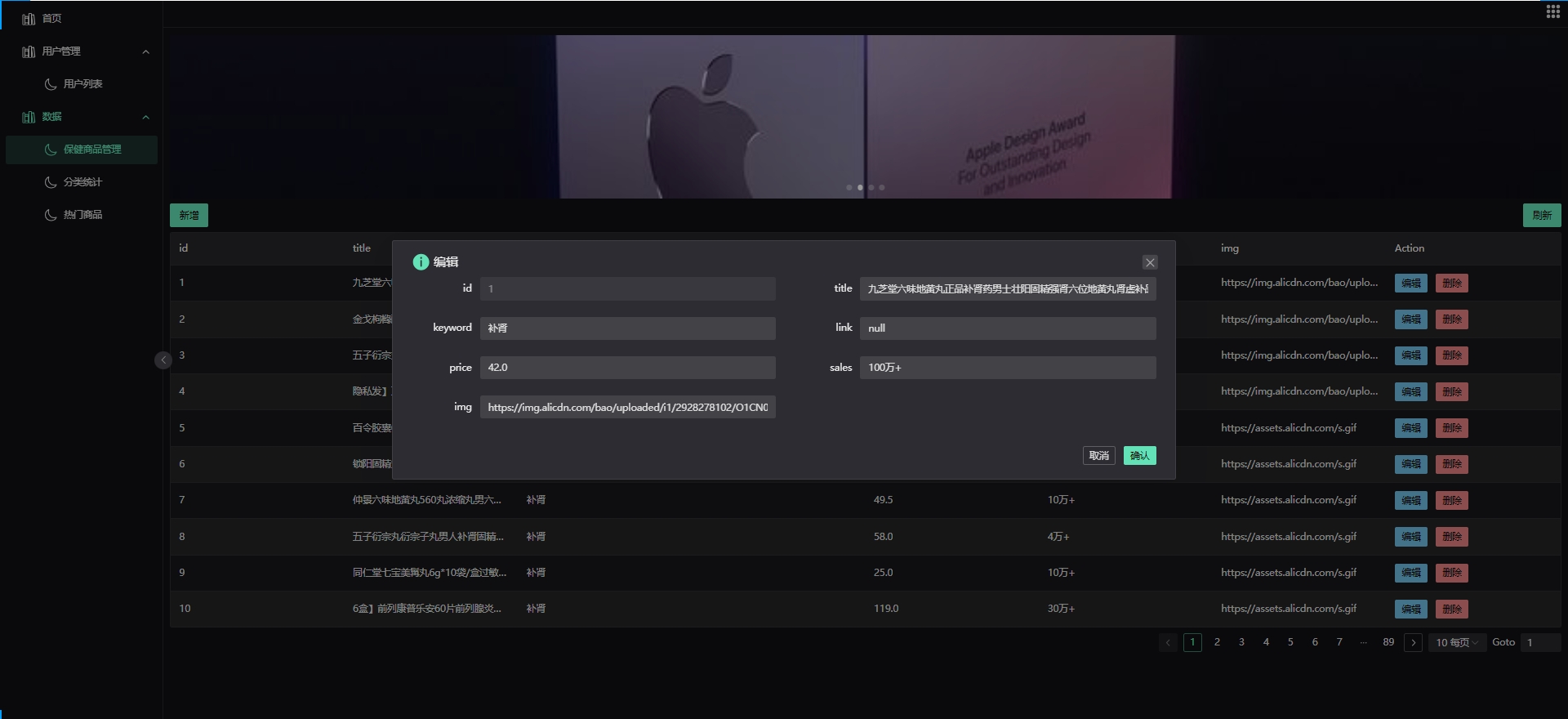Select current page 1 in pagination
This screenshot has width=1568, height=719.
tap(1192, 643)
